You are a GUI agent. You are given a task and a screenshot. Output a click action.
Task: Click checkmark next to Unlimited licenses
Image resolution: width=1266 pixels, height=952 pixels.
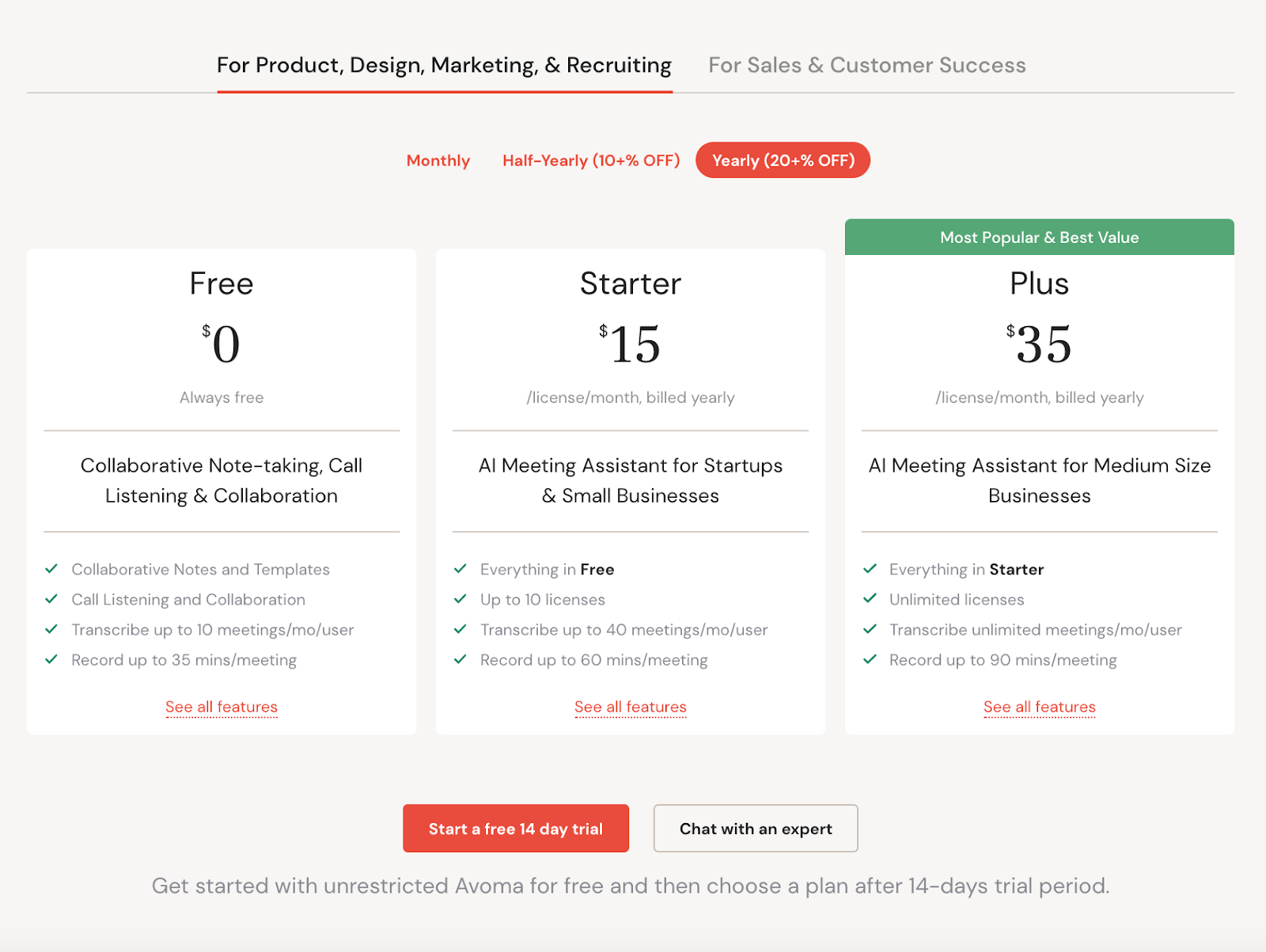[870, 599]
